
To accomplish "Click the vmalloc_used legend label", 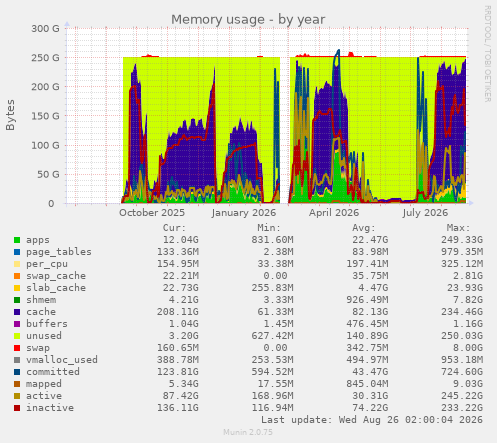I will [62, 360].
